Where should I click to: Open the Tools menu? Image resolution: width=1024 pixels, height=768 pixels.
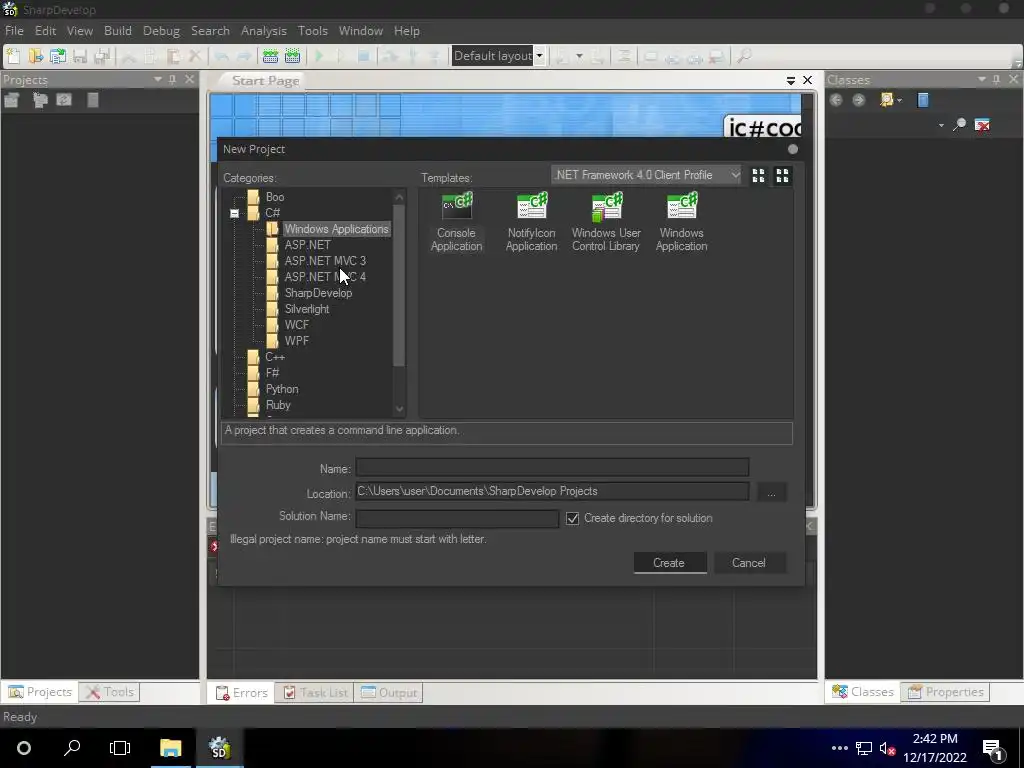click(313, 31)
